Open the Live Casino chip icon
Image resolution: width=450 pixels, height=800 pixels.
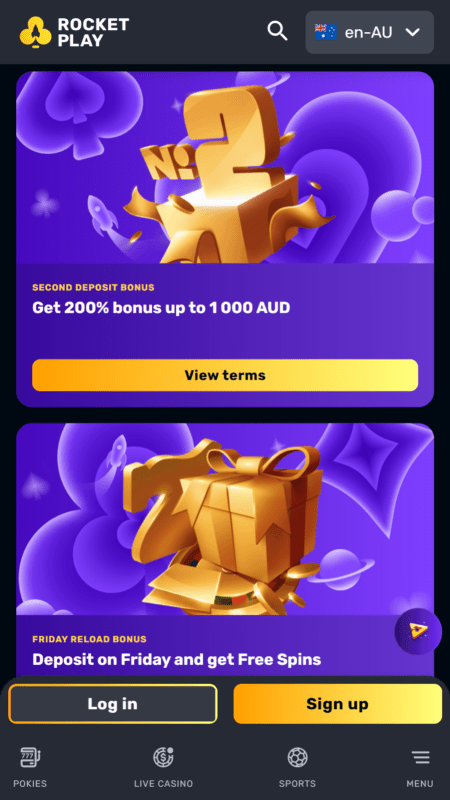point(163,758)
